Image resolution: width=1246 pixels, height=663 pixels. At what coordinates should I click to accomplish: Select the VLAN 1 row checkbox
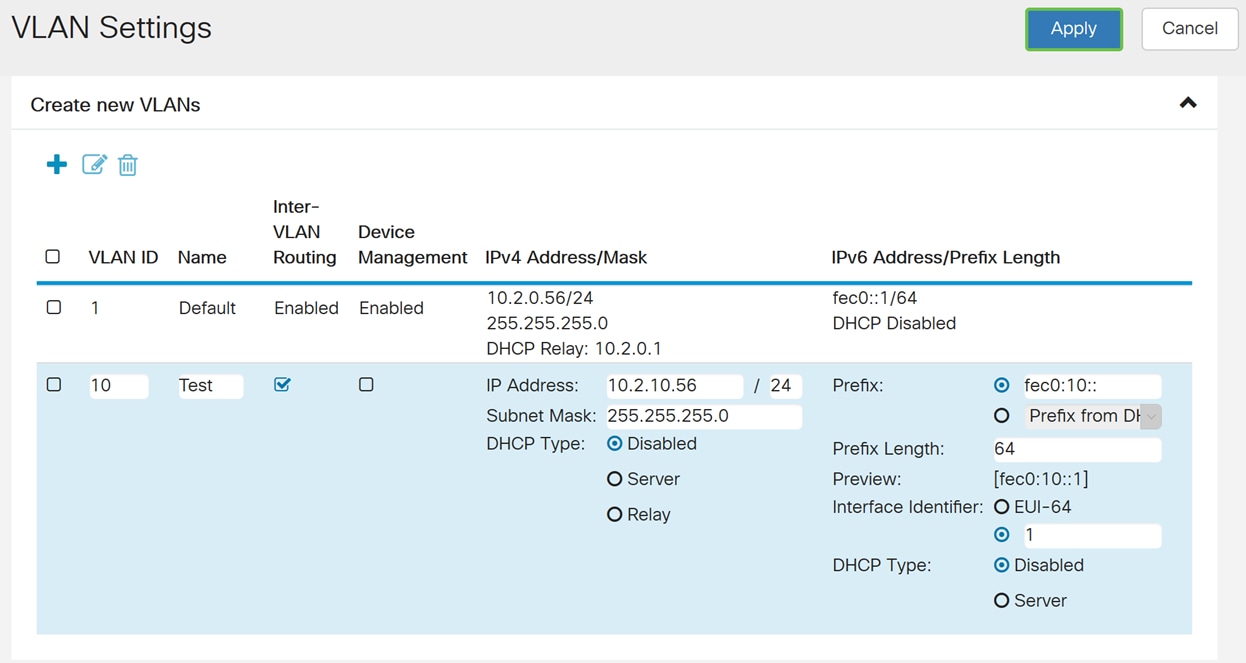(x=53, y=307)
